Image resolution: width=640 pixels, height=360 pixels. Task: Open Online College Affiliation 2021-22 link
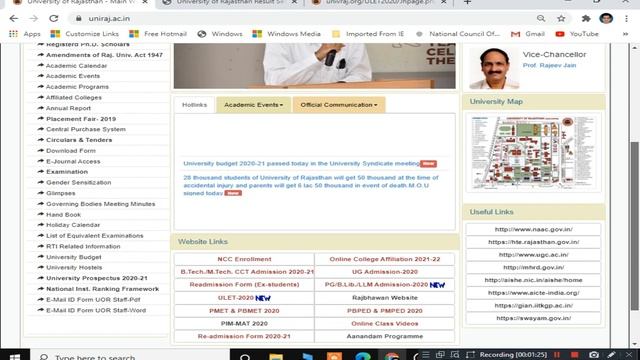(384, 259)
